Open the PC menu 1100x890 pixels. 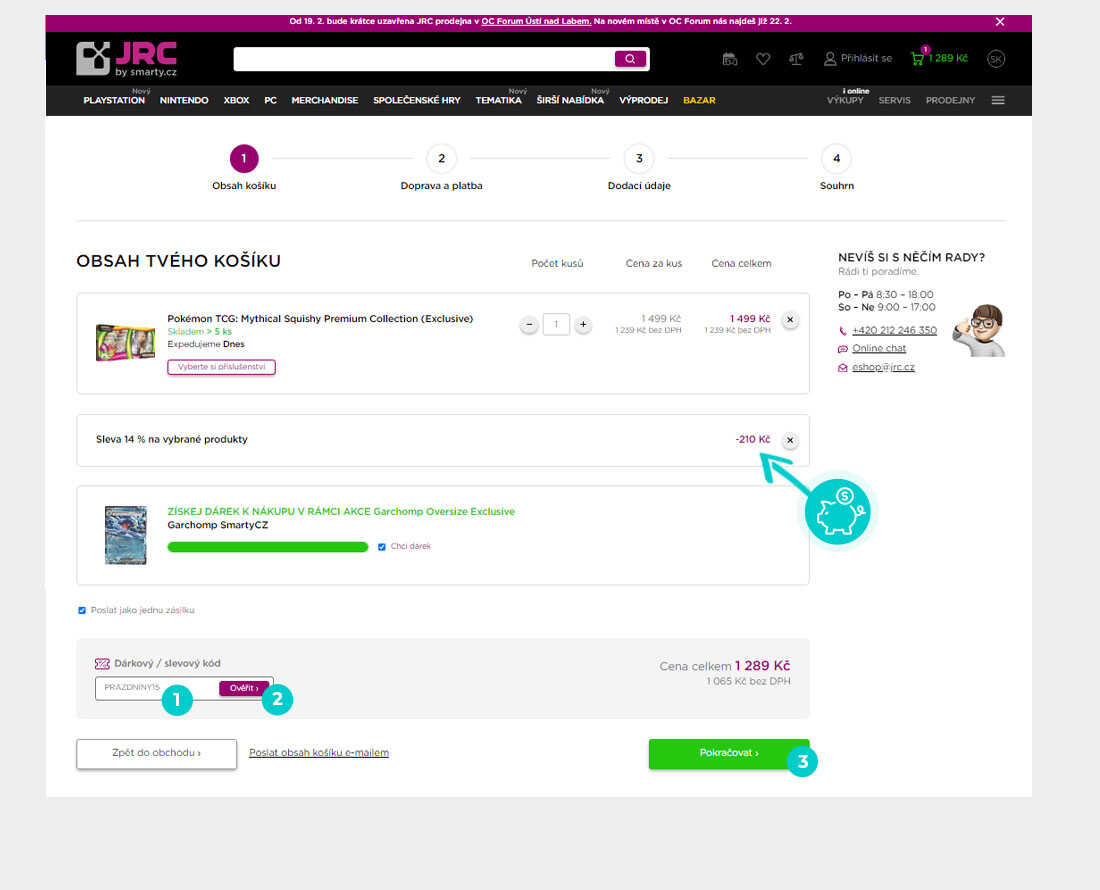(x=271, y=100)
